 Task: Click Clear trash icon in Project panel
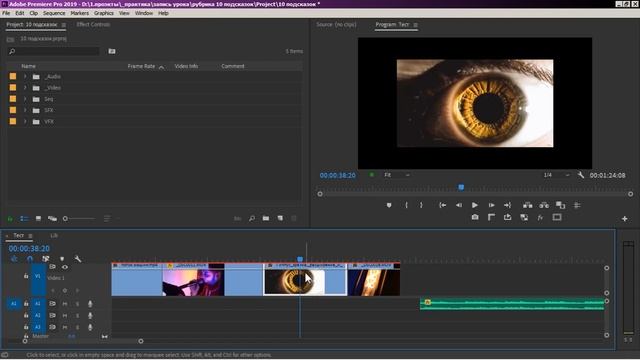[x=294, y=219]
